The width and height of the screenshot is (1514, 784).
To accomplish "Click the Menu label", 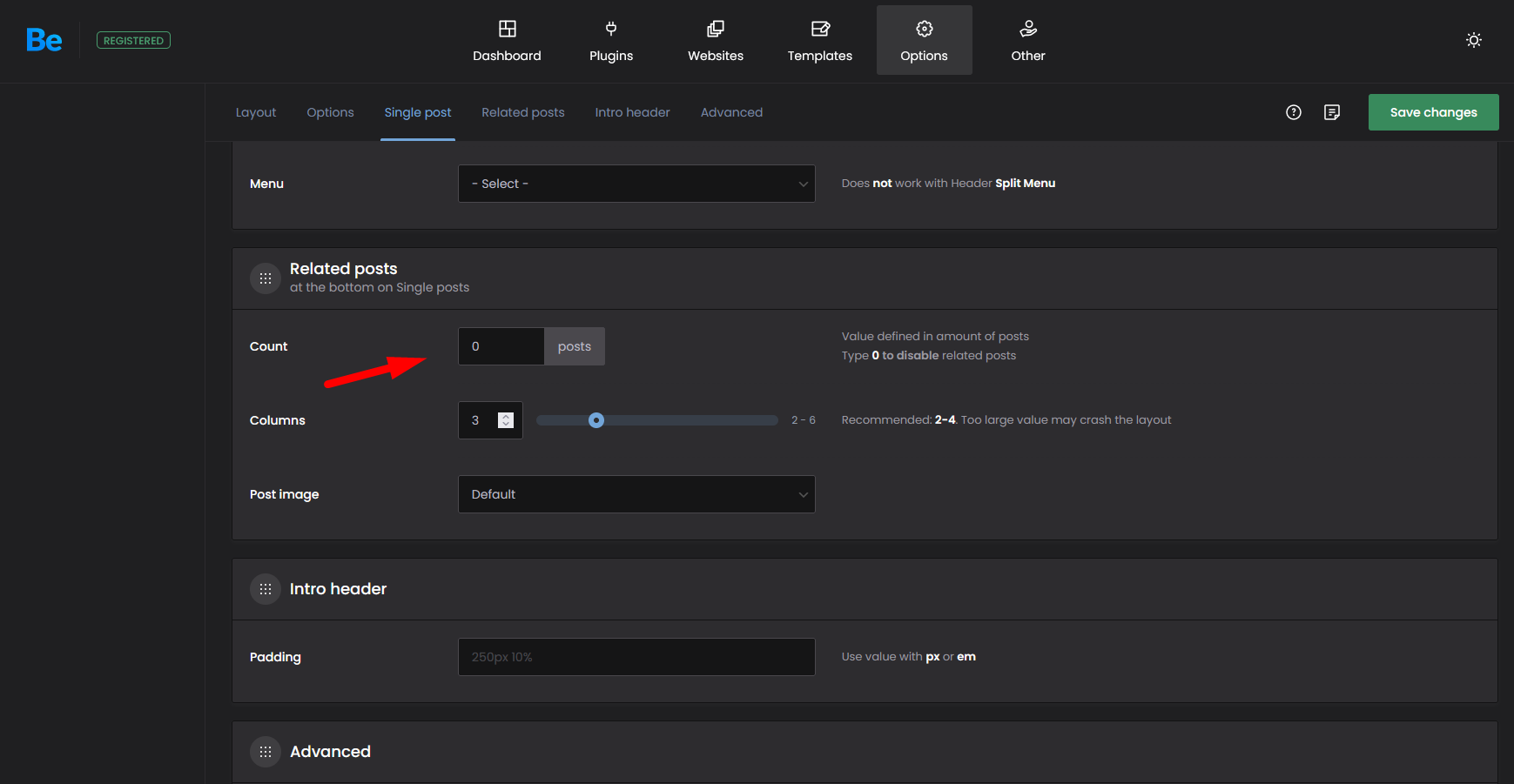I will (x=266, y=184).
